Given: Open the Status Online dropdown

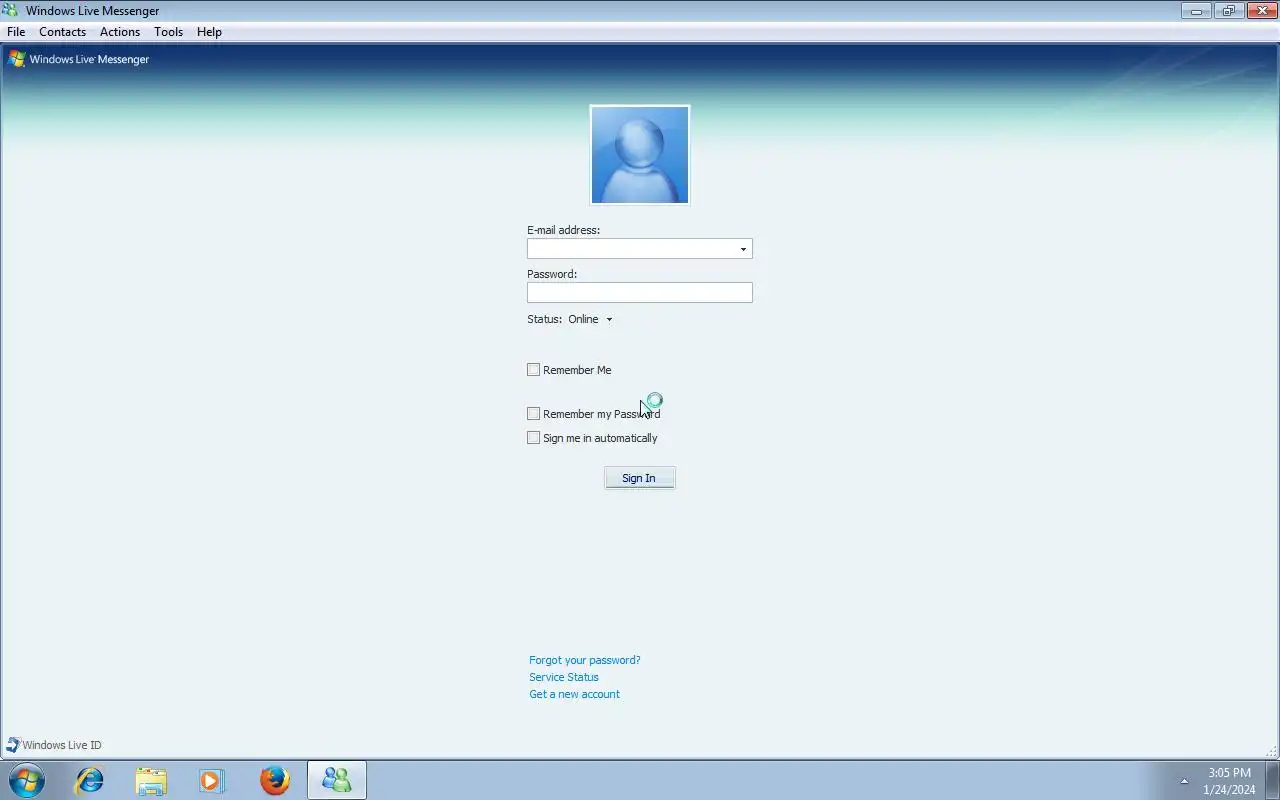Looking at the screenshot, I should pos(590,319).
